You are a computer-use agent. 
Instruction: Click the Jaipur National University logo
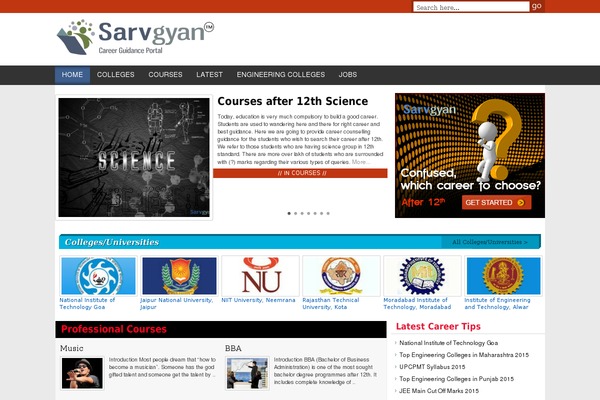point(179,276)
